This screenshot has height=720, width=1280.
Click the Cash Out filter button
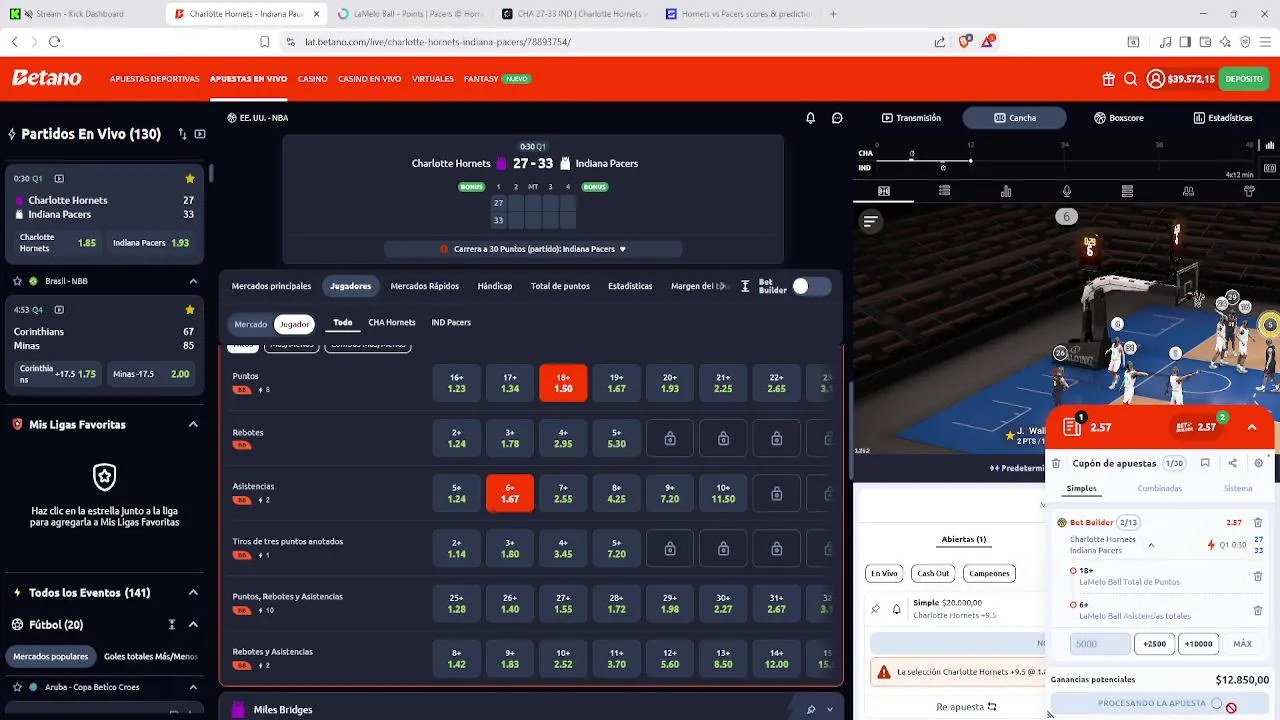click(x=933, y=573)
